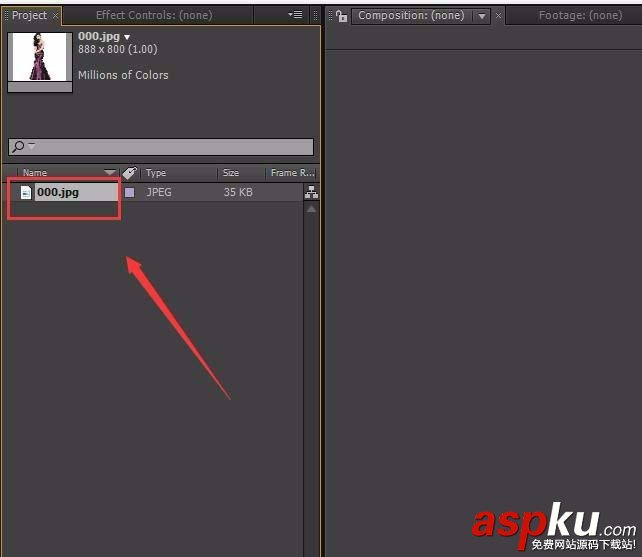Screen dimensions: 642x557
Task: Click the 000.jpg file icon
Action: [26, 192]
